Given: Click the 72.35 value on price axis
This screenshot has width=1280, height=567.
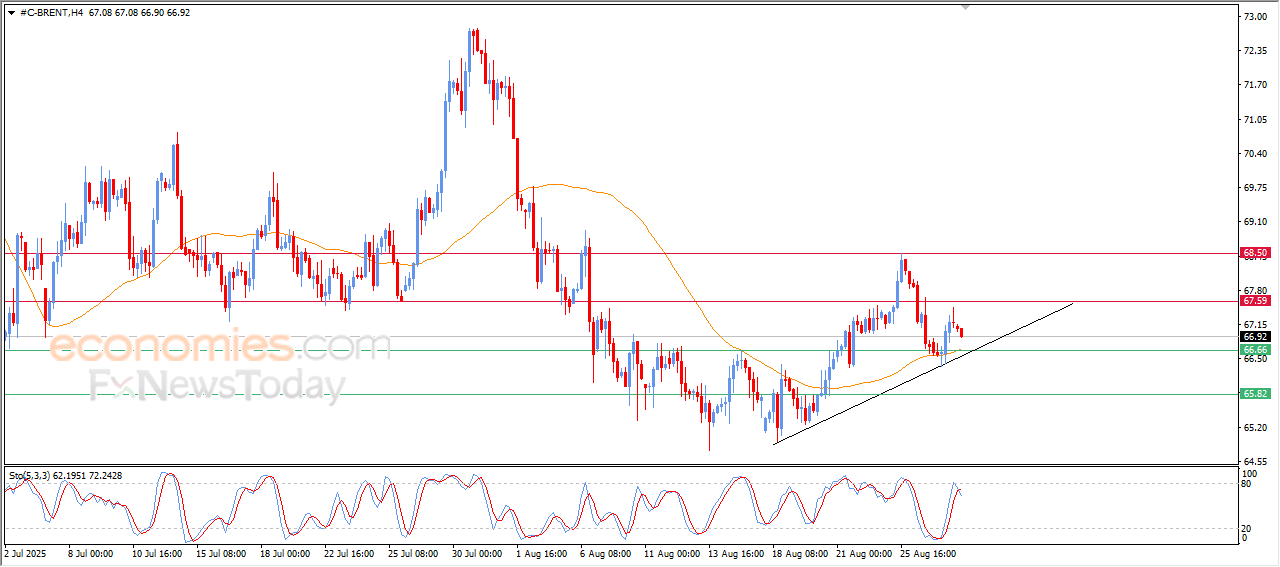Looking at the screenshot, I should click(x=1255, y=51).
